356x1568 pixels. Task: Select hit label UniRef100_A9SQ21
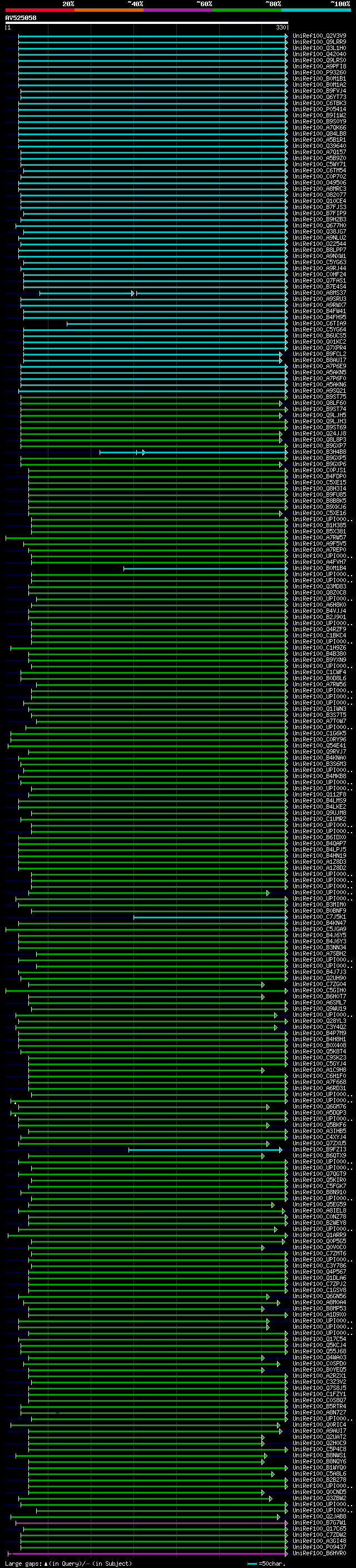click(319, 391)
